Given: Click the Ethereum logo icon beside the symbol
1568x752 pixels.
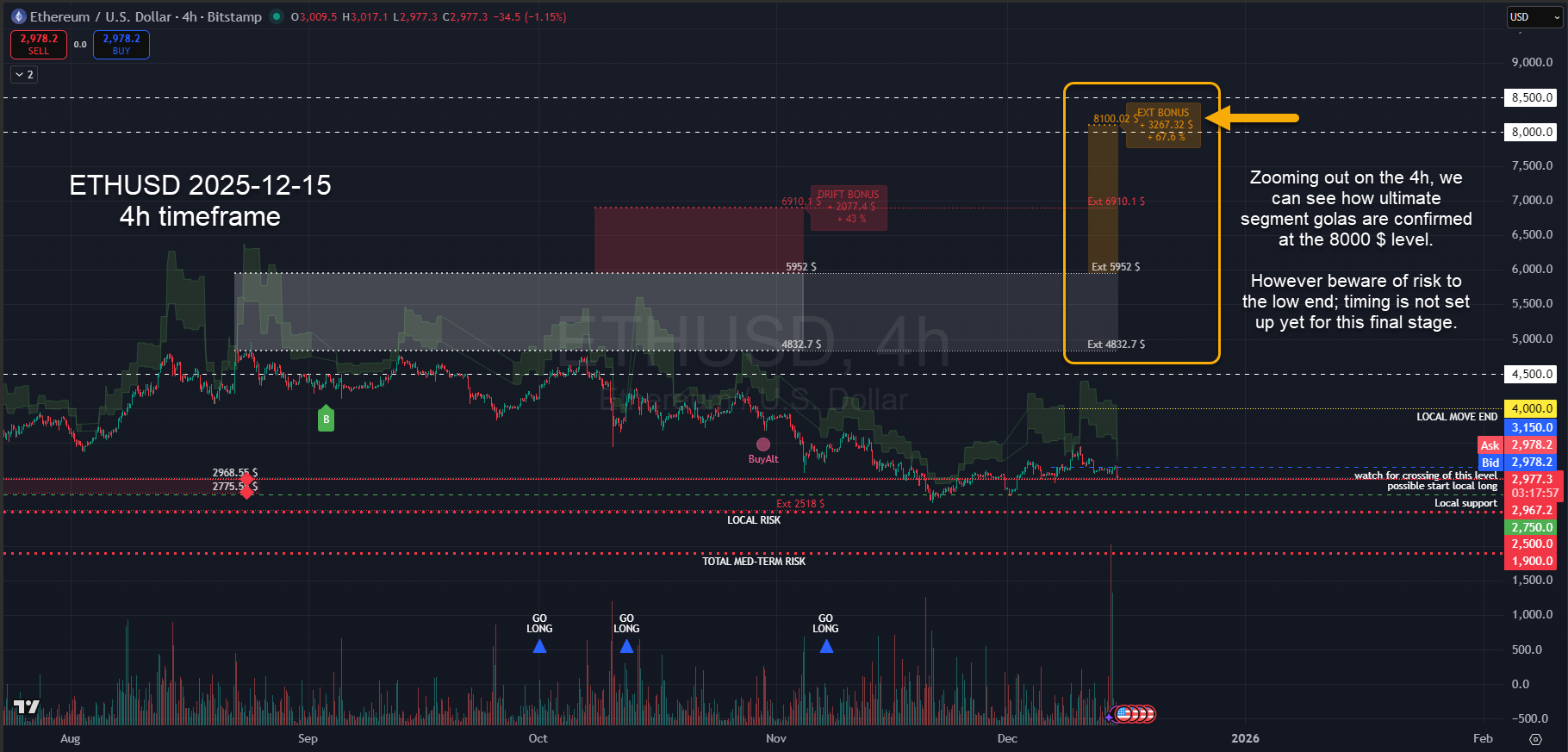Looking at the screenshot, I should 19,16.
